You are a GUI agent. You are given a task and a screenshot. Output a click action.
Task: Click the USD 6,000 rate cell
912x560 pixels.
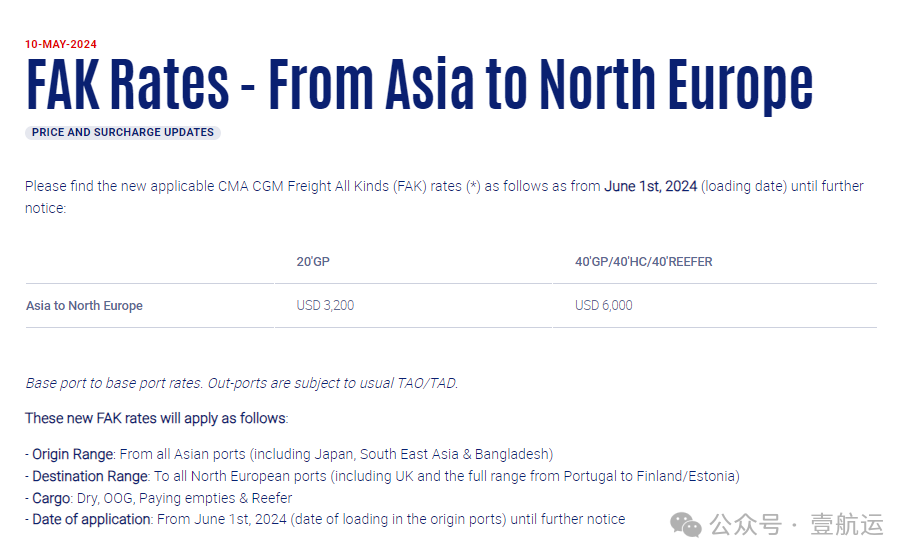click(604, 305)
